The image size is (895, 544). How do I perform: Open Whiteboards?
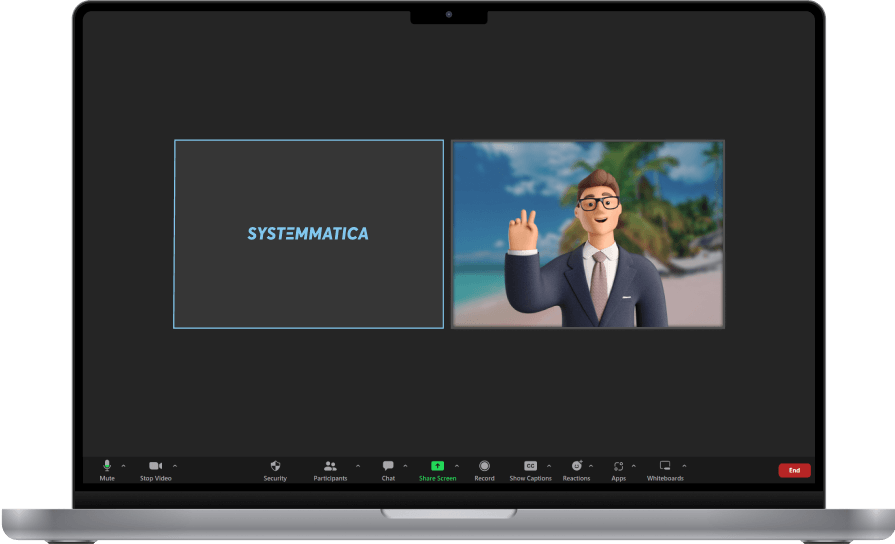click(665, 471)
